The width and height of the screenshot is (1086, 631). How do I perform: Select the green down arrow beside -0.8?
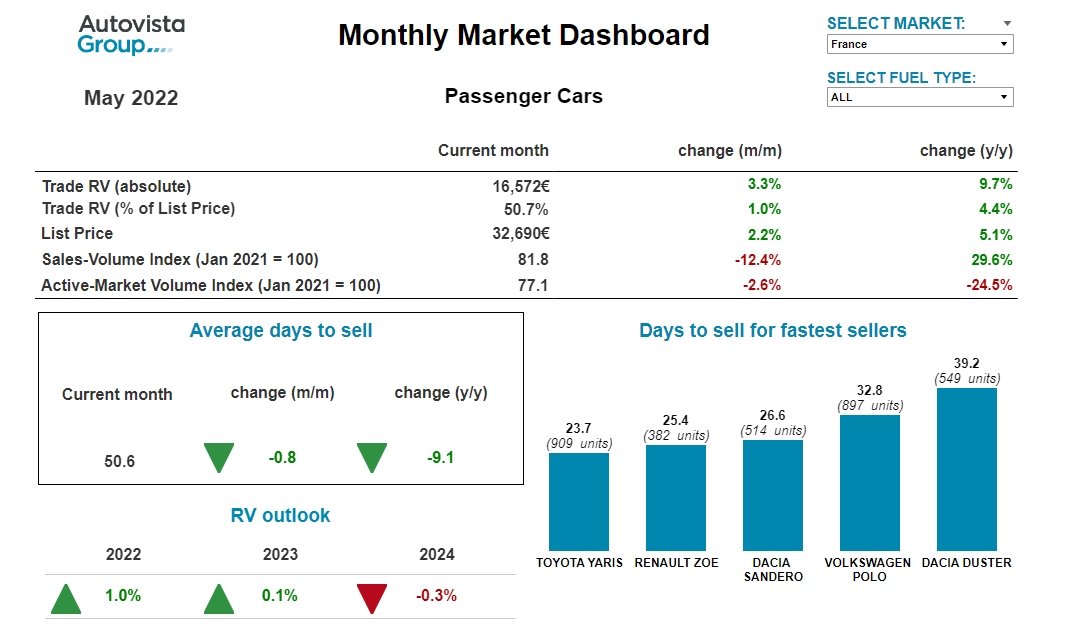click(x=218, y=457)
